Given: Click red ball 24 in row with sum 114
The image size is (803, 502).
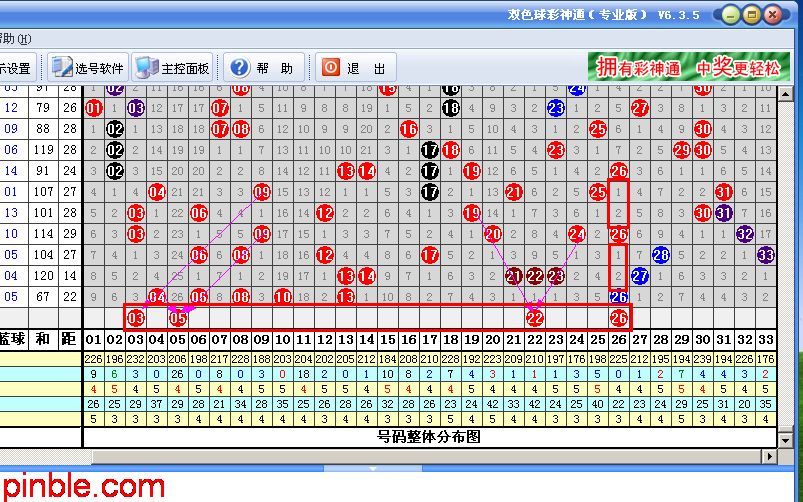Looking at the screenshot, I should (x=577, y=234).
